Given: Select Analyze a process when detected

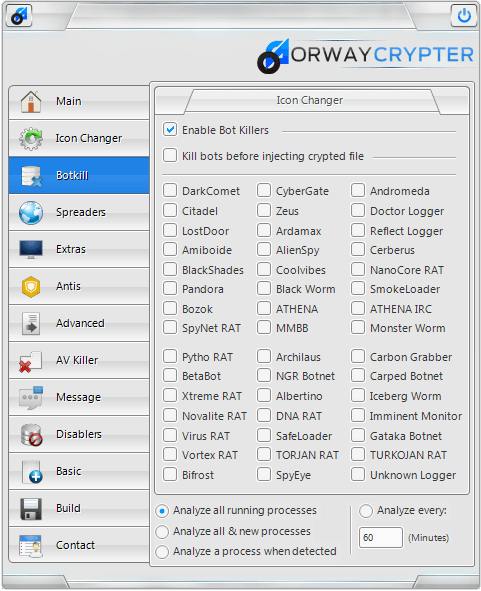Looking at the screenshot, I should coord(162,552).
